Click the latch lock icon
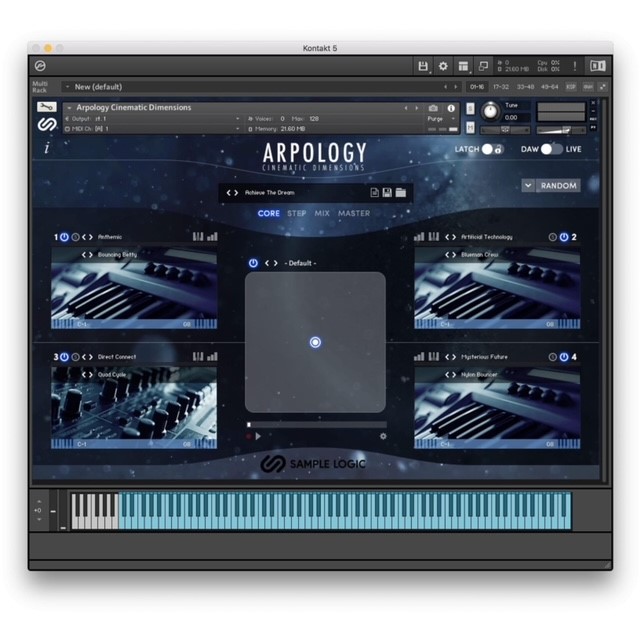640x640 pixels. pyautogui.click(x=498, y=149)
